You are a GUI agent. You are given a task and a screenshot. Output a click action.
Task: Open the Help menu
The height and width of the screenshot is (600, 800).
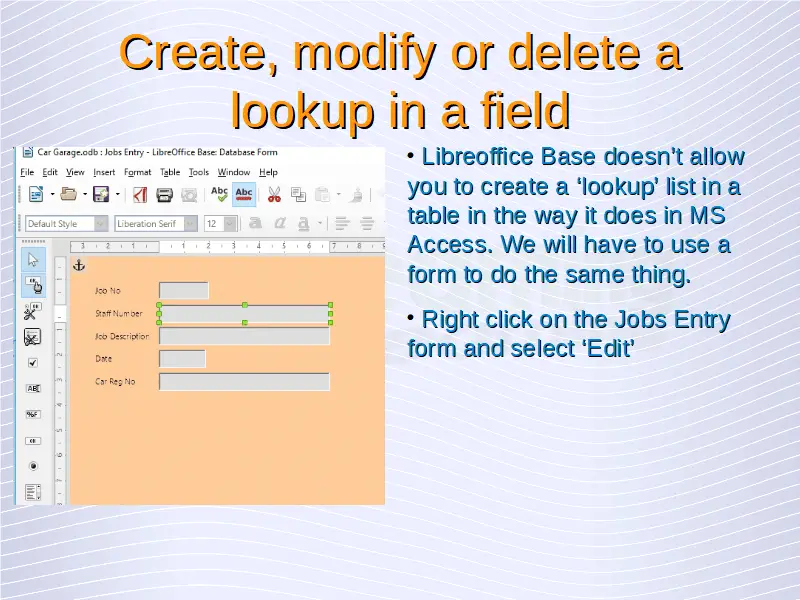(x=268, y=172)
